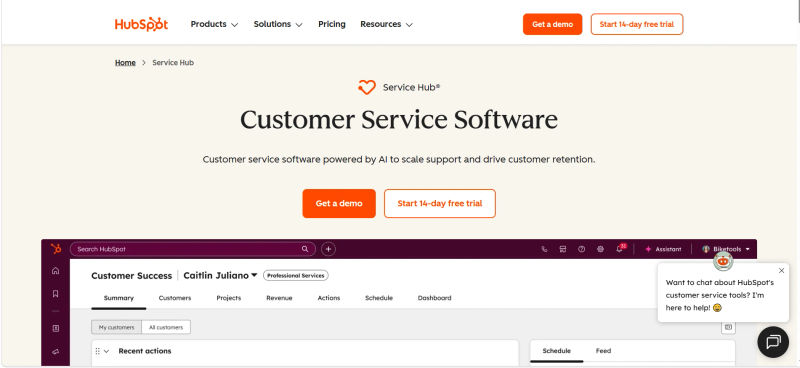Switch to the Dashboard tab
The width and height of the screenshot is (800, 368).
(434, 298)
